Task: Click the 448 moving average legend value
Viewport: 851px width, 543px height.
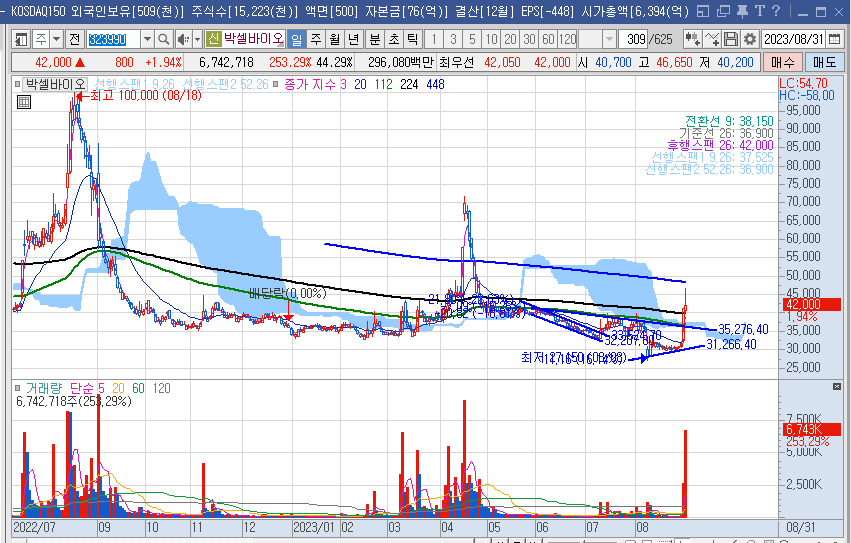Action: click(435, 84)
